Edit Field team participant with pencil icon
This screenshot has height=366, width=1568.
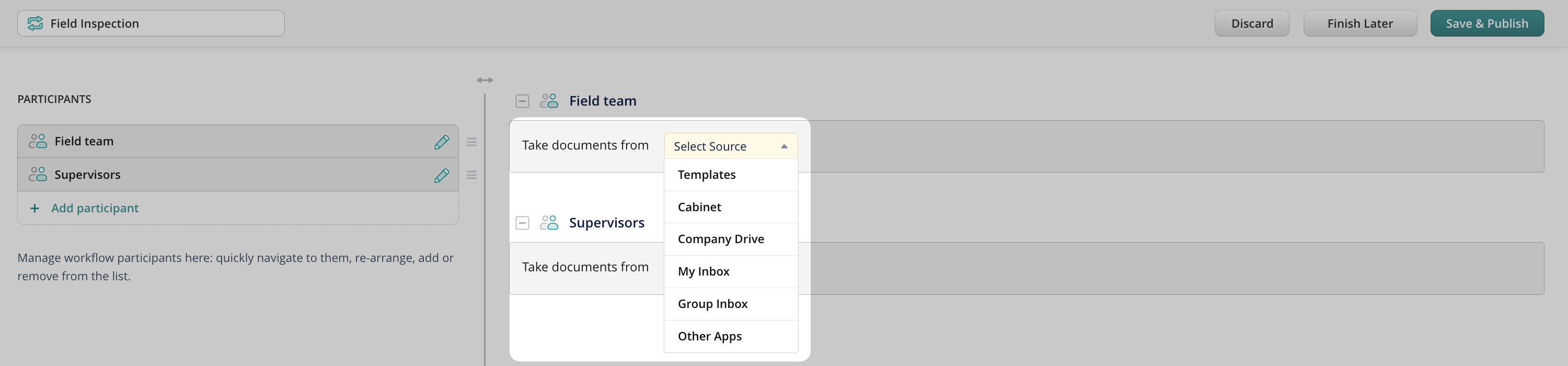[x=441, y=142]
